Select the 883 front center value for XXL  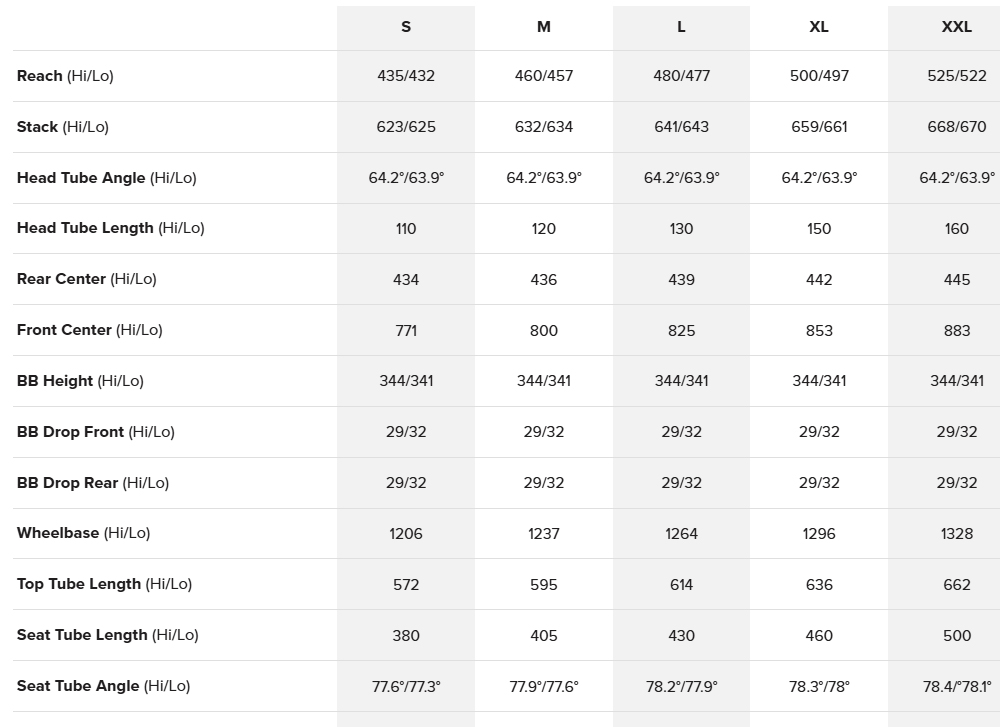(x=957, y=330)
